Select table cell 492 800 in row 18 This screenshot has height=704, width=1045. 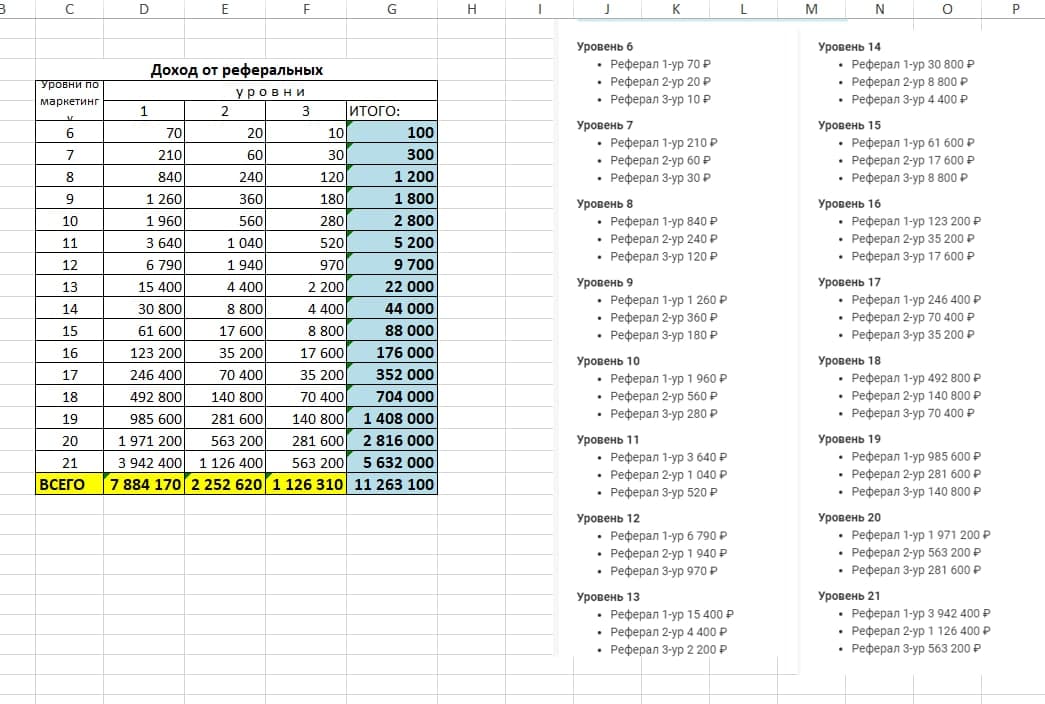pos(144,397)
